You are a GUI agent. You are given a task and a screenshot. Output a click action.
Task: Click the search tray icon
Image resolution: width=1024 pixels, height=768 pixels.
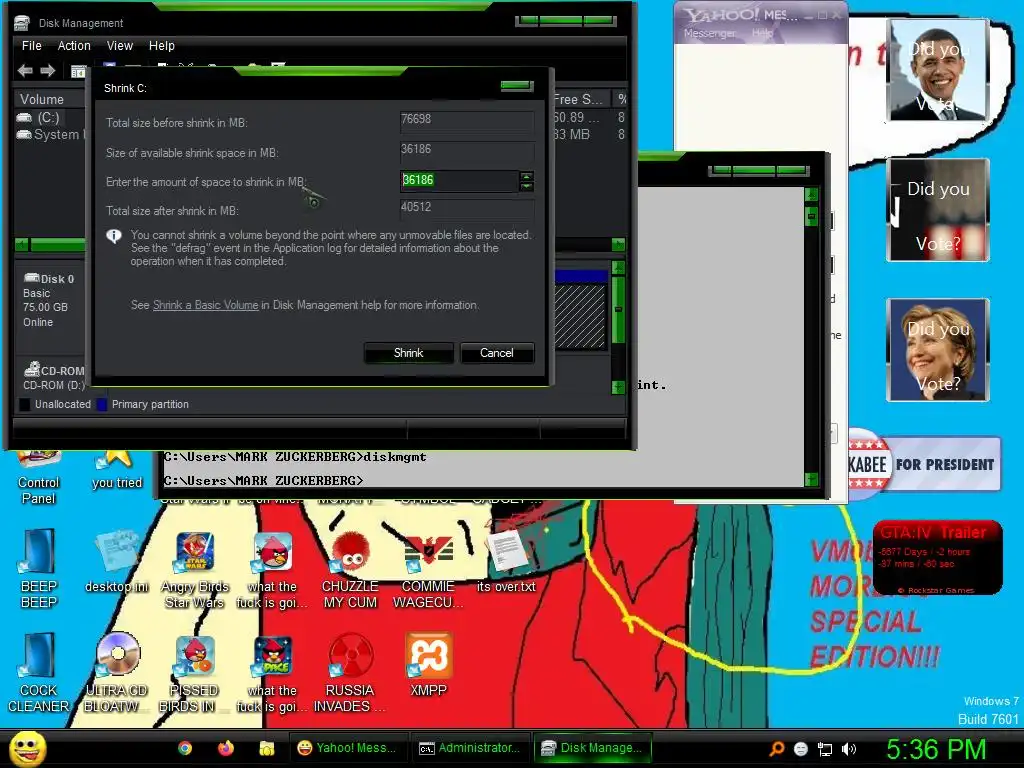[x=776, y=749]
